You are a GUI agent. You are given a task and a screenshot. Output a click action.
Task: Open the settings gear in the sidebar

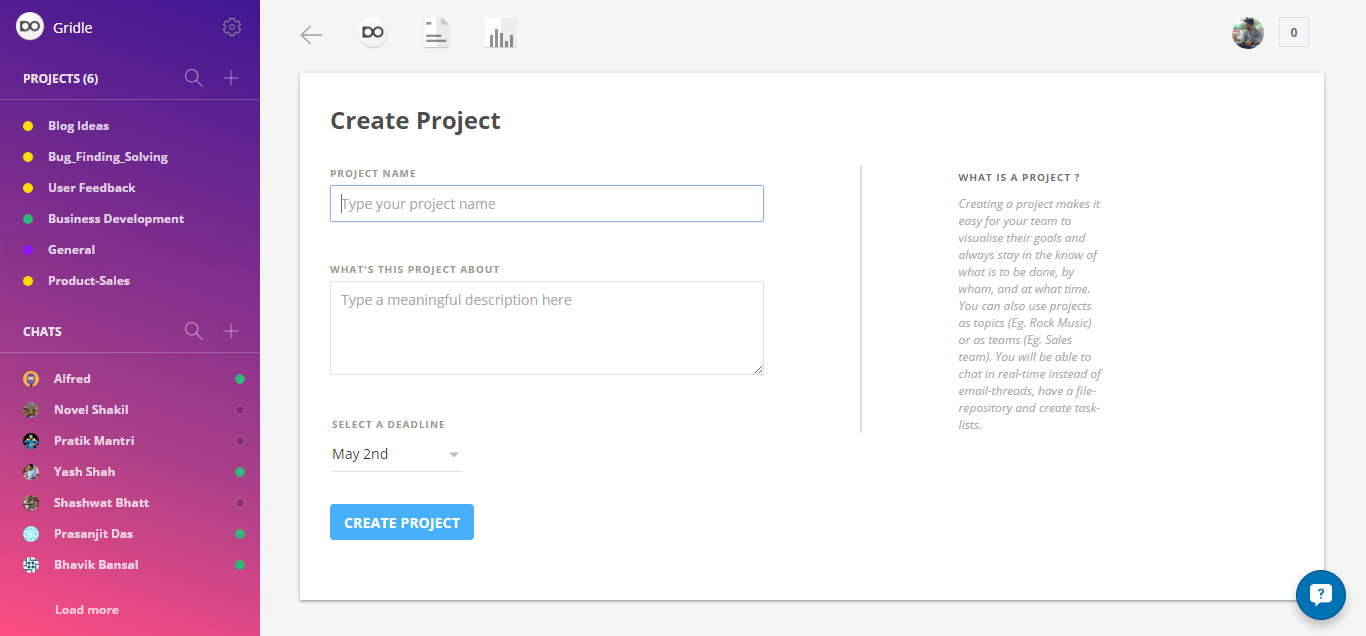232,27
